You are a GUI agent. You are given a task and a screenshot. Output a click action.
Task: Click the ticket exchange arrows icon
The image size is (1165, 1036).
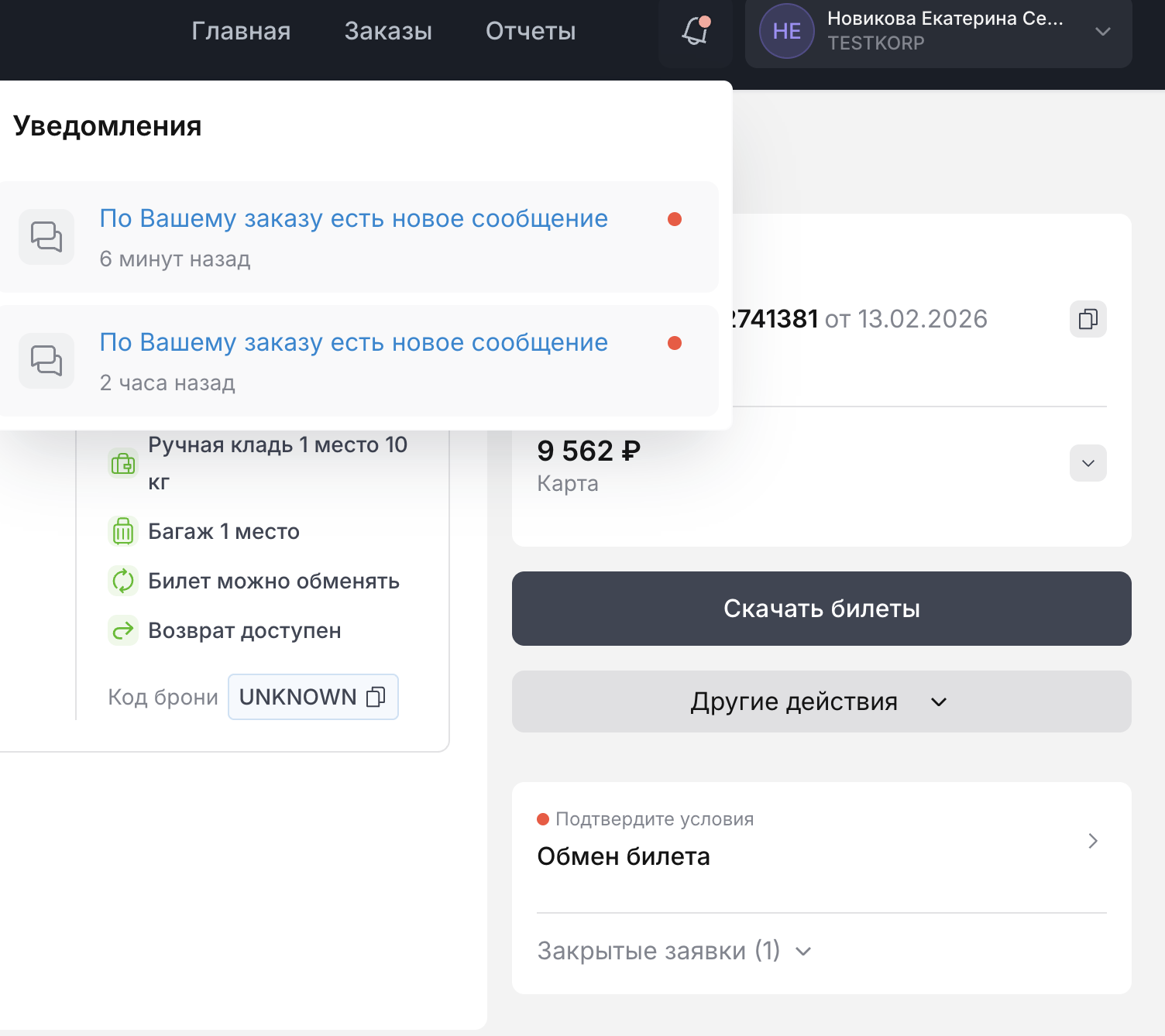click(x=123, y=581)
